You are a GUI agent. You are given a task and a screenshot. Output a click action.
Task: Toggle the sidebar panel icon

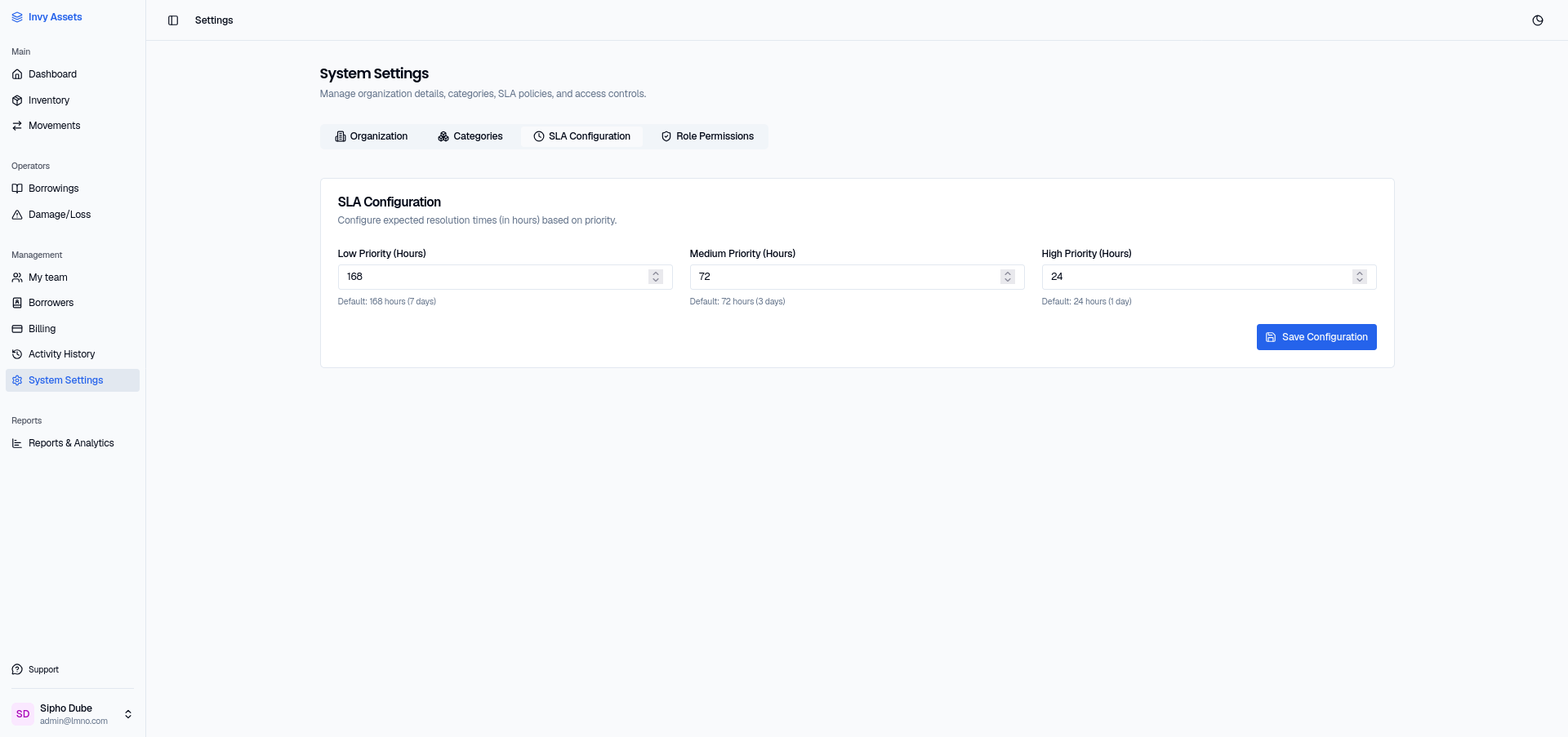pos(173,20)
